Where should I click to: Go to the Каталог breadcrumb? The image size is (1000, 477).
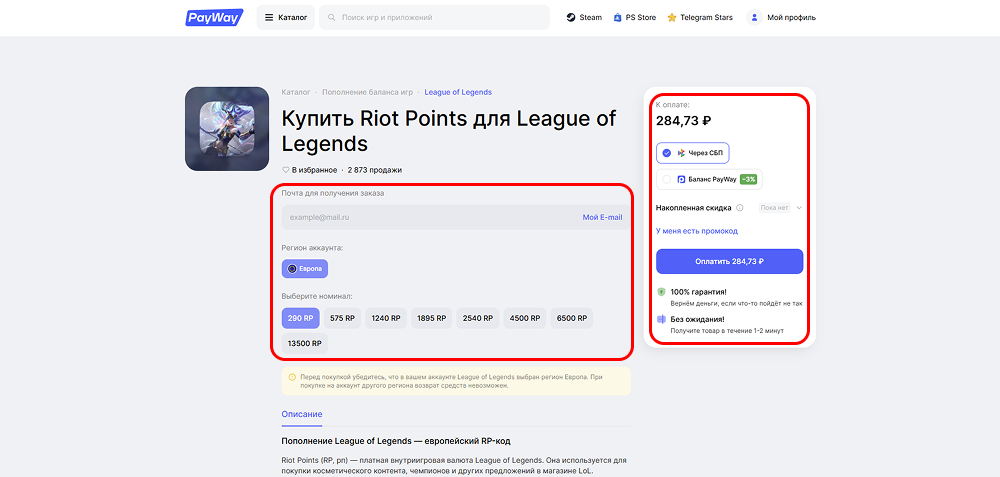point(296,92)
